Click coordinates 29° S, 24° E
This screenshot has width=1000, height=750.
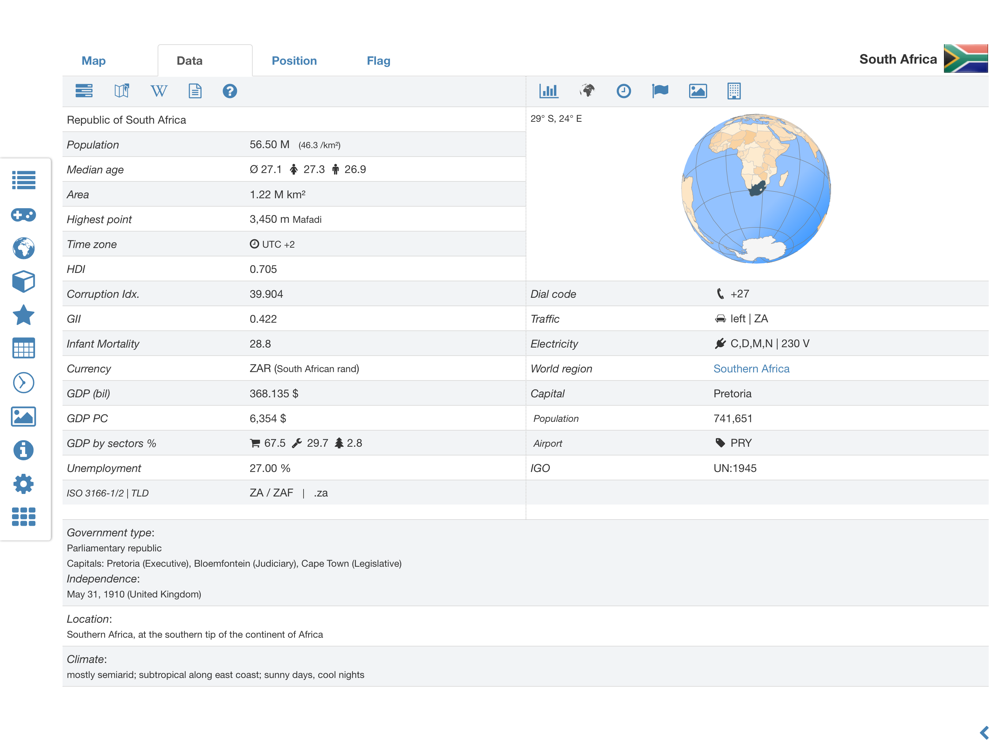pyautogui.click(x=556, y=119)
